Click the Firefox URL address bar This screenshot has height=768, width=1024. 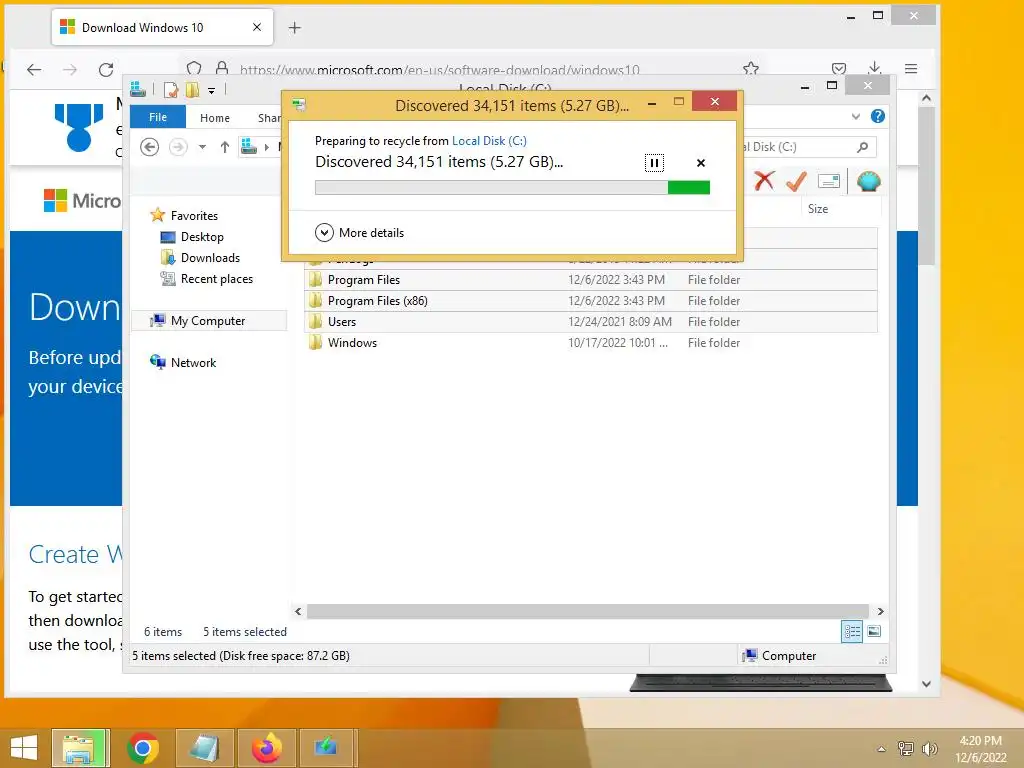(439, 70)
